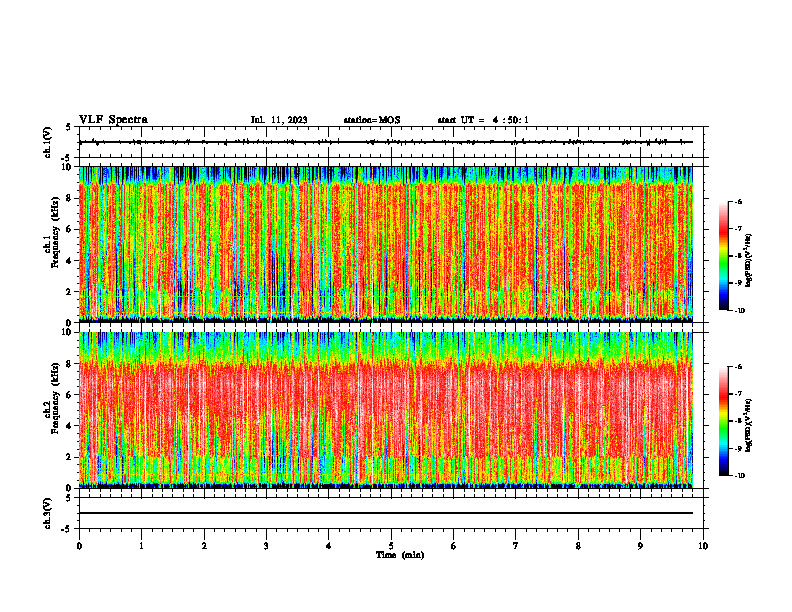Click time axis tick label "8"
The image size is (792, 612).
coord(578,546)
